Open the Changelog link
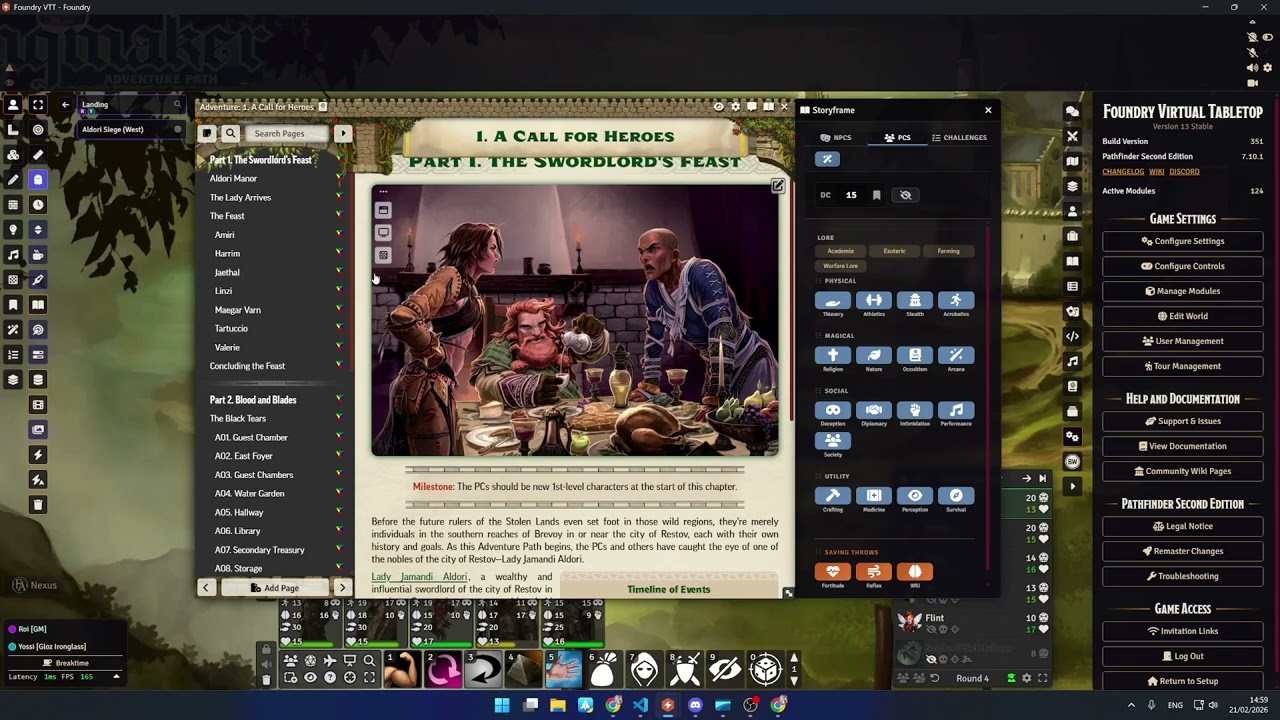 click(x=1123, y=172)
